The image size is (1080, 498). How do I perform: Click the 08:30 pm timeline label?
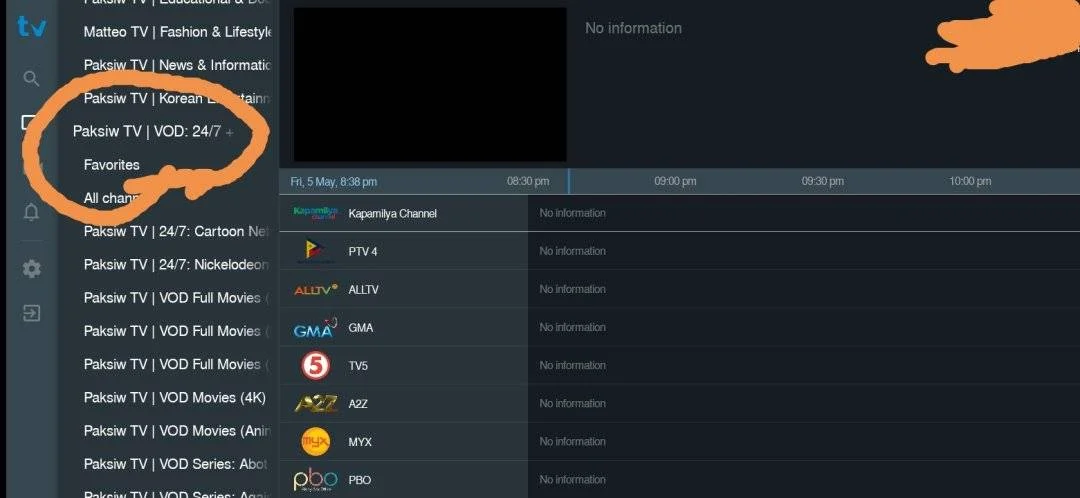[x=528, y=181]
